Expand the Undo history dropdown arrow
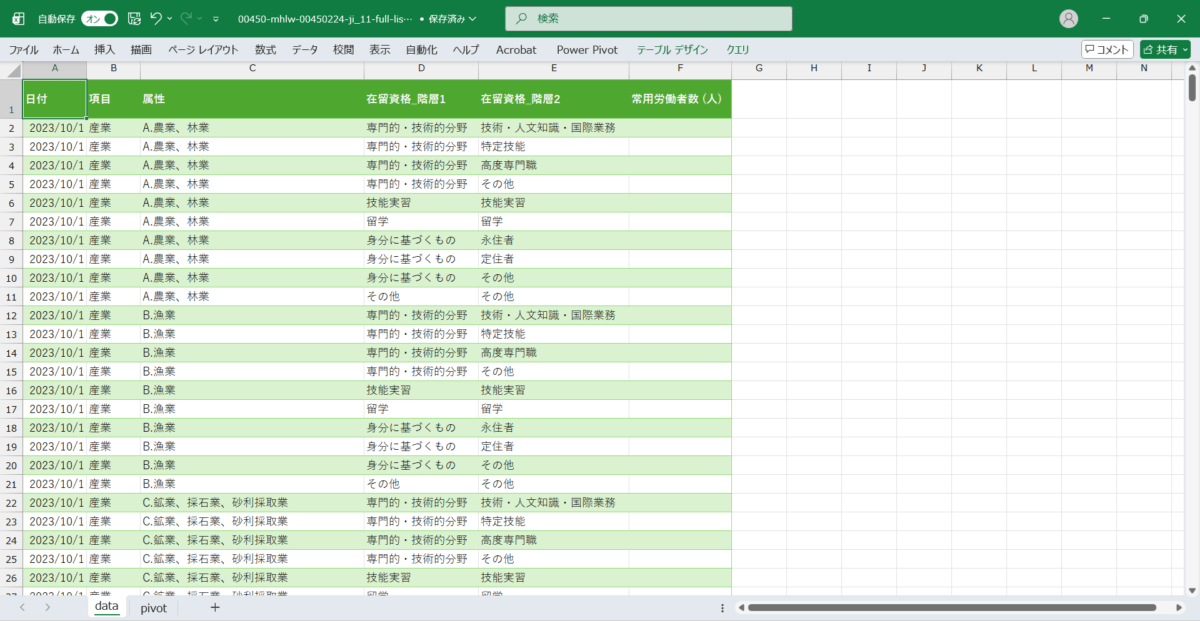Screen dimensions: 1200x621 170,19
